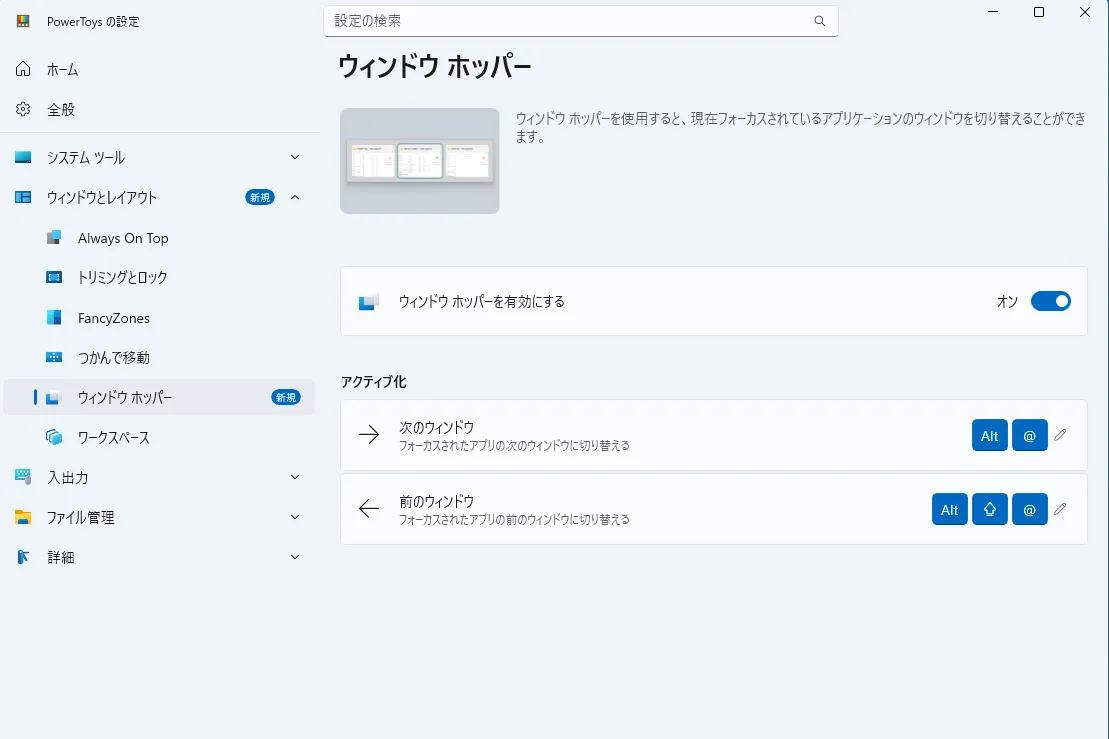Click the 新規 badge on ウィンドウとレイアウト
Image resolution: width=1109 pixels, height=739 pixels.
click(260, 197)
